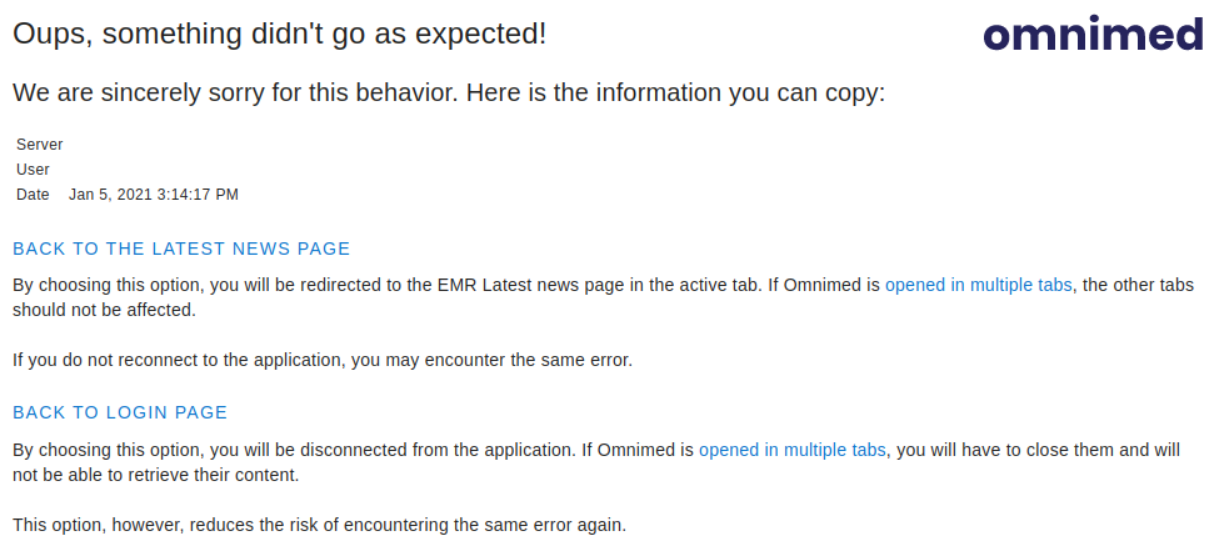The height and width of the screenshot is (542, 1216).
Task: Select the User label
Action: click(33, 169)
